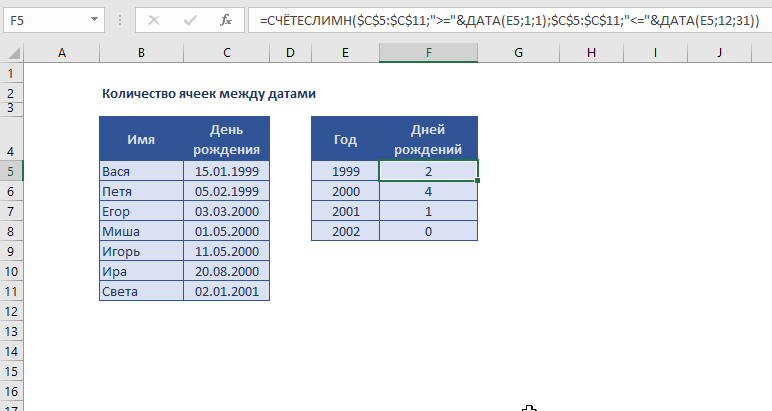Select count cell showing 4 for 2000

point(428,191)
